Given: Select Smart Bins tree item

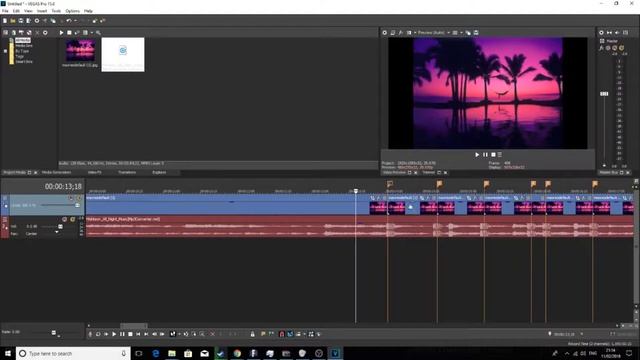Looking at the screenshot, I should tap(24, 62).
